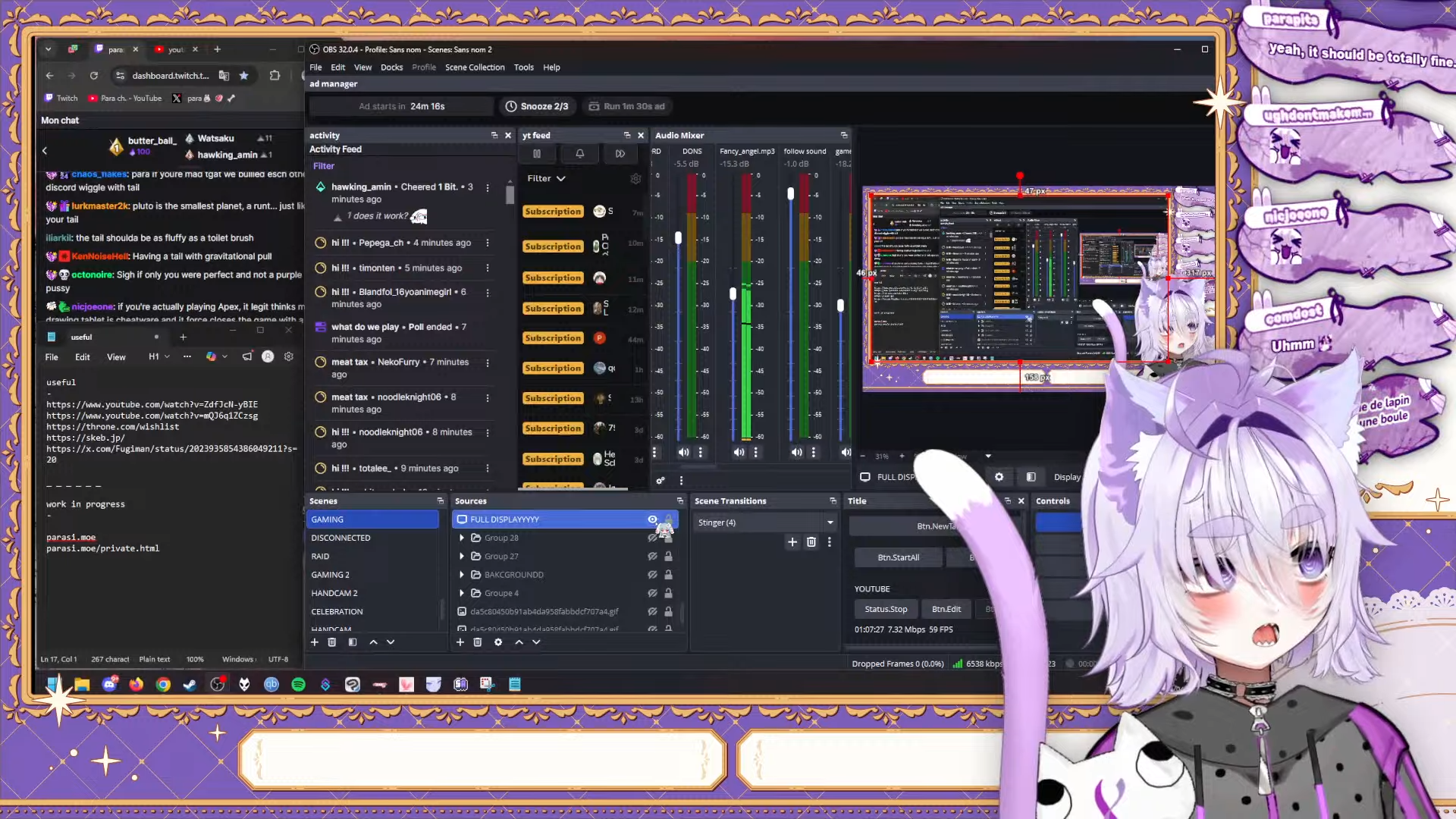Open Audio Mixer advanced gear settings
Viewport: 1456px width, 819px height.
(661, 481)
